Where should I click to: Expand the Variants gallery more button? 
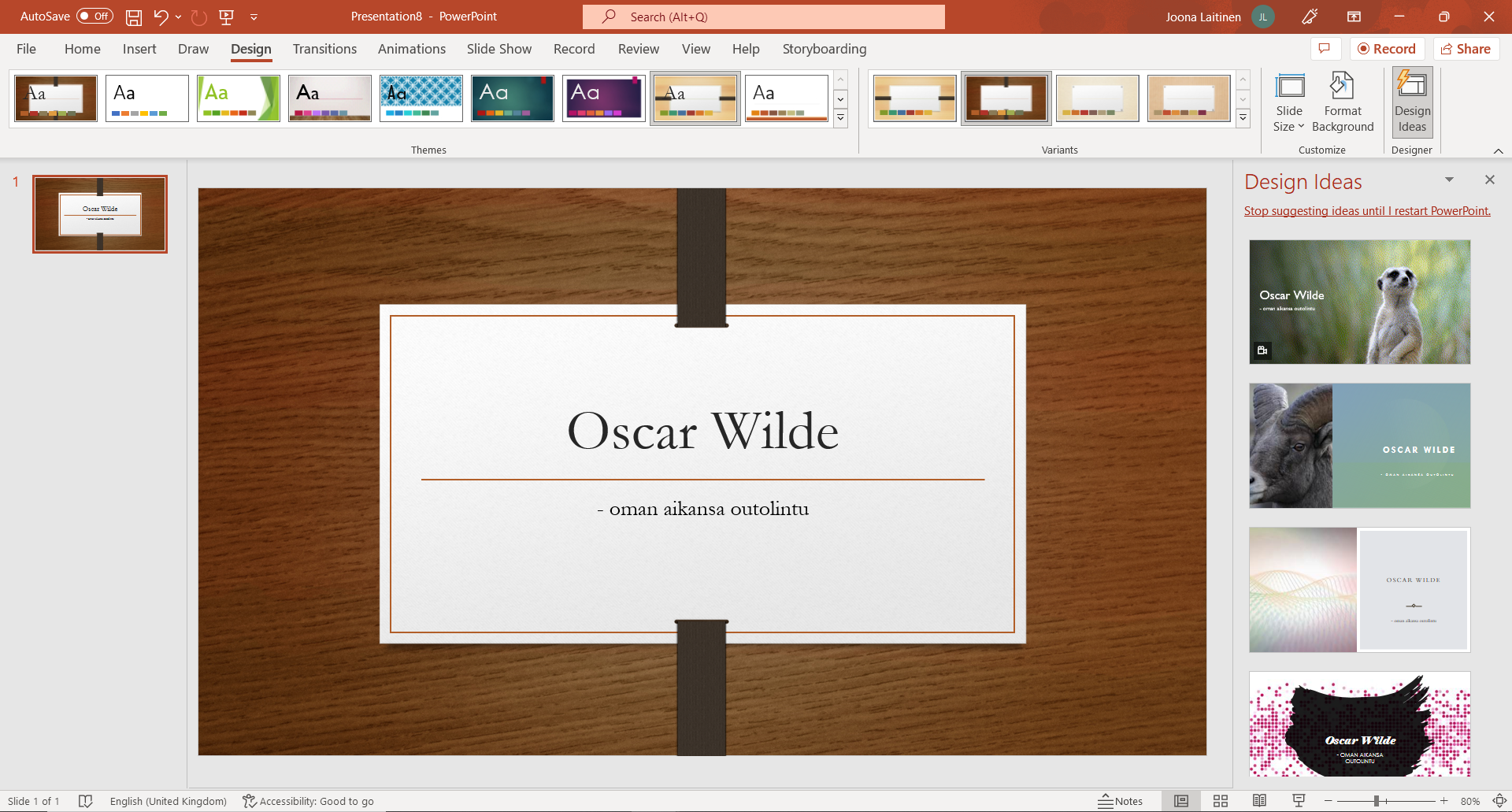(x=1243, y=119)
